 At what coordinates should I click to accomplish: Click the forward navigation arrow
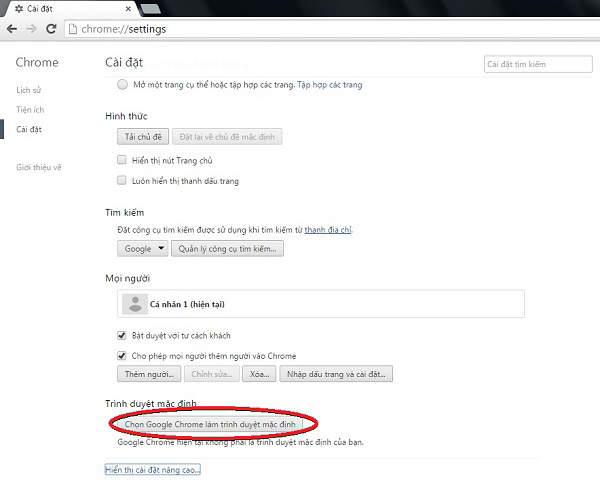point(33,30)
